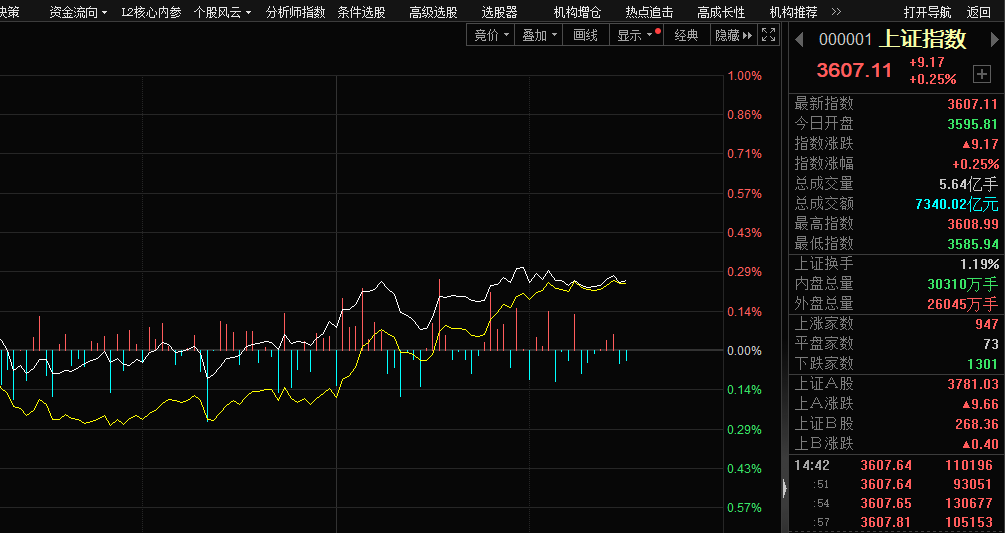
Task: Click the 上证A股 value 3781.03
Action: [973, 384]
